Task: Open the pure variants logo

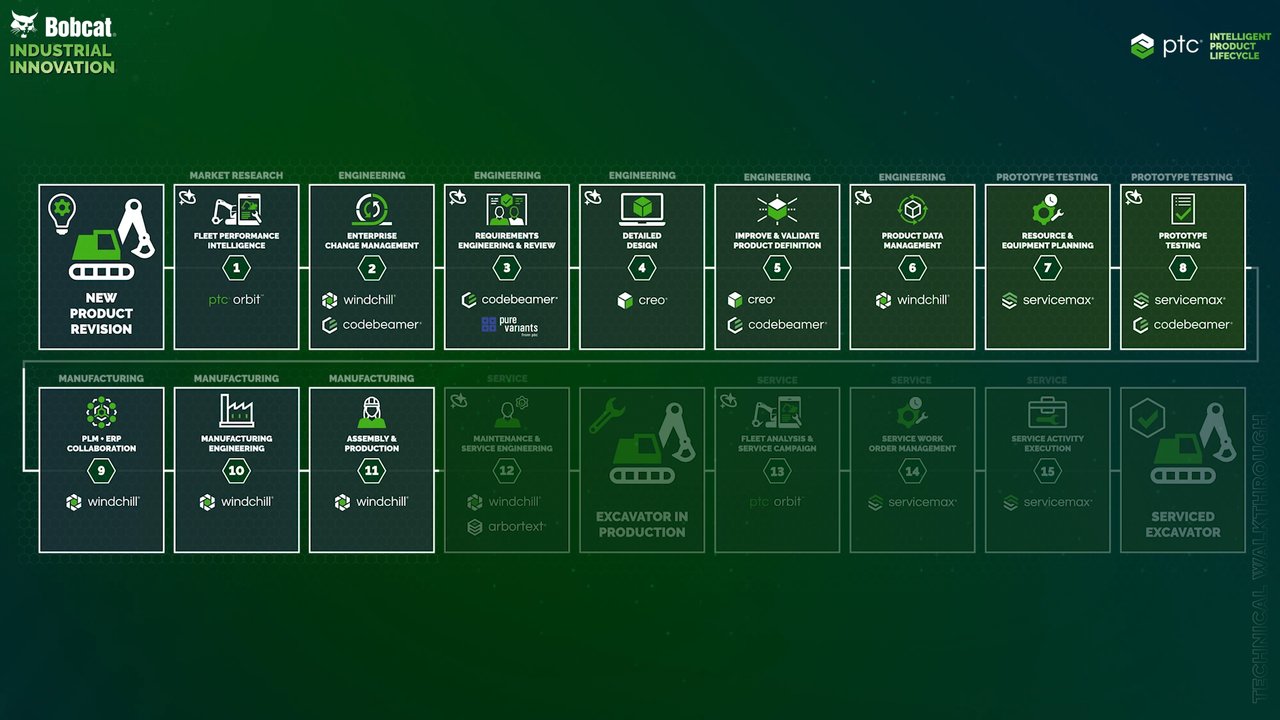Action: tap(510, 324)
